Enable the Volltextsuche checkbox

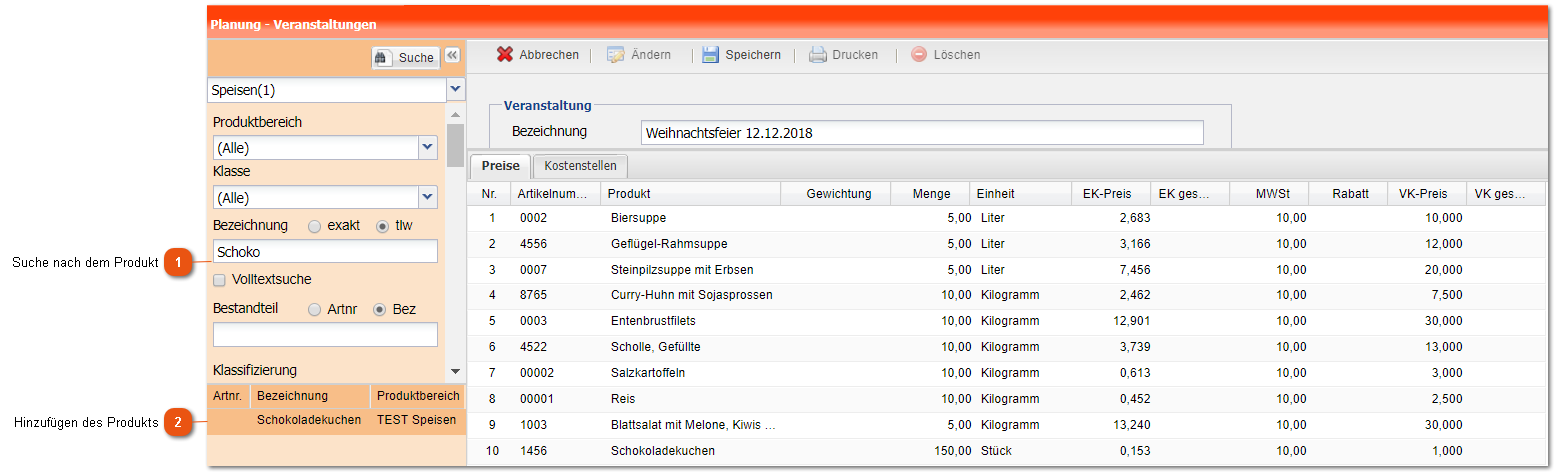click(220, 280)
